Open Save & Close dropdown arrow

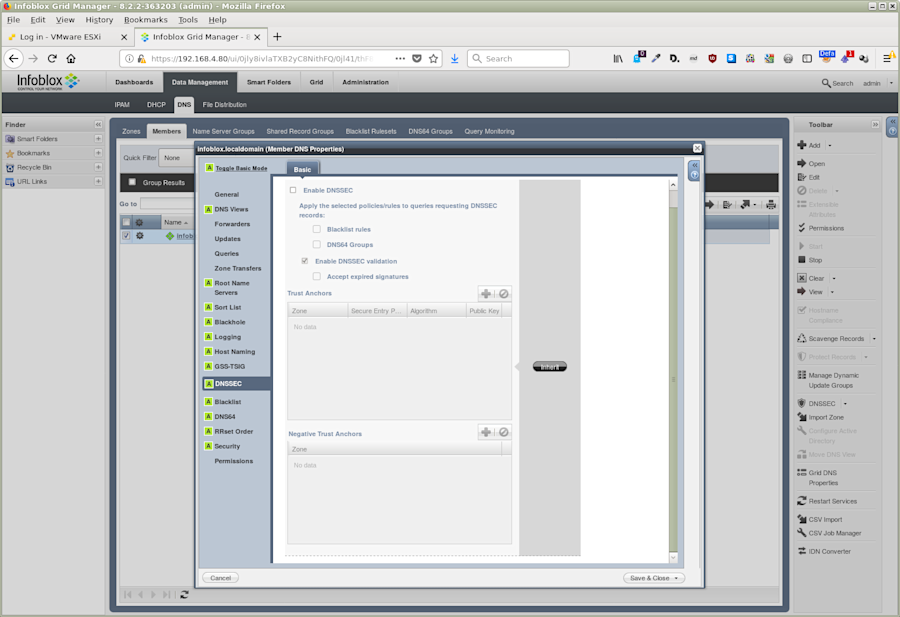[676, 578]
